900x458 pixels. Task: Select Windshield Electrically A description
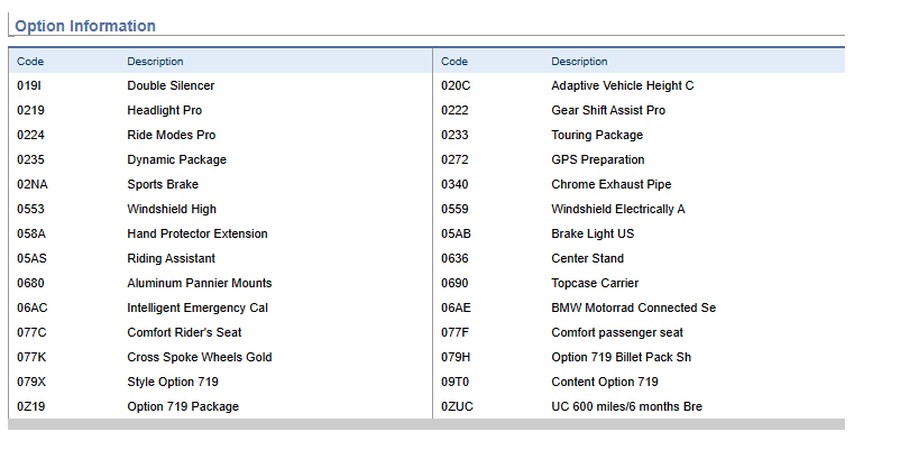(x=618, y=209)
